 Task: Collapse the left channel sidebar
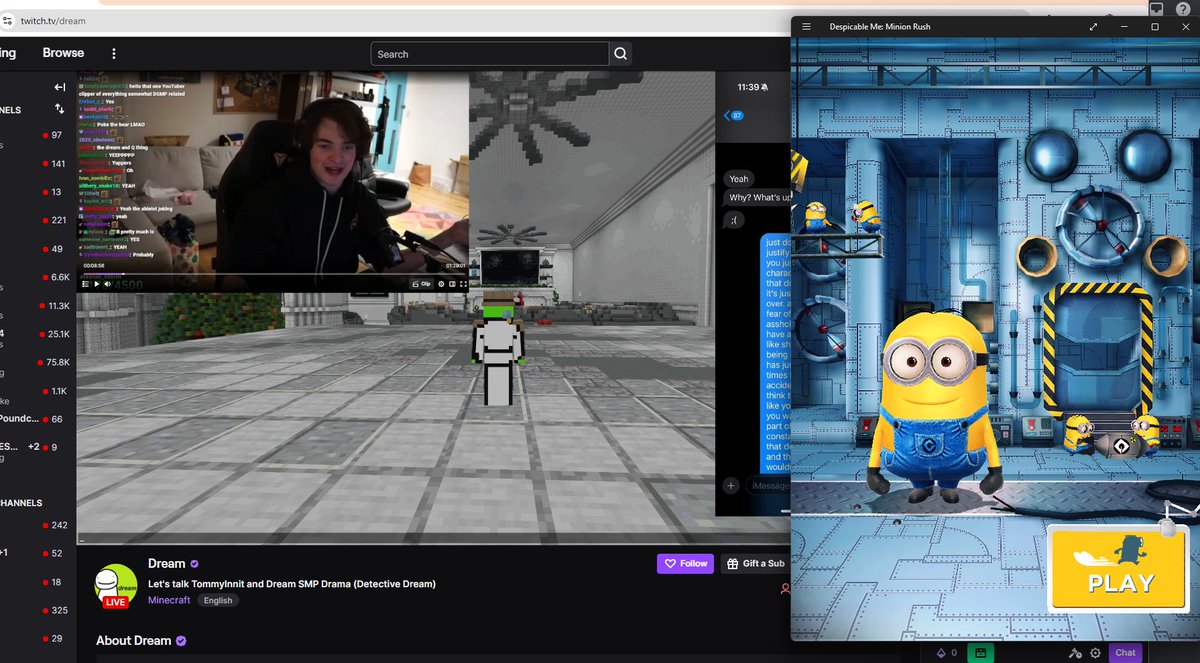click(x=60, y=88)
